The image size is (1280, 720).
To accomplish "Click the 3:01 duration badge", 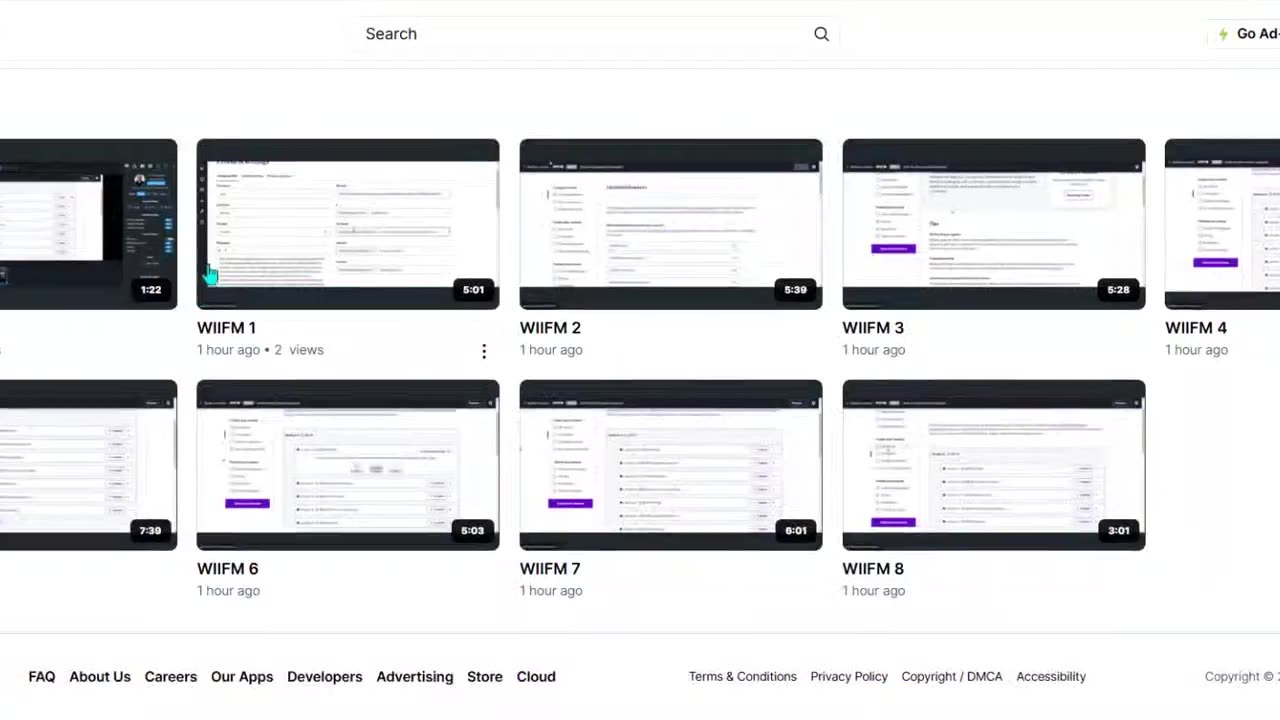I will [x=1119, y=531].
